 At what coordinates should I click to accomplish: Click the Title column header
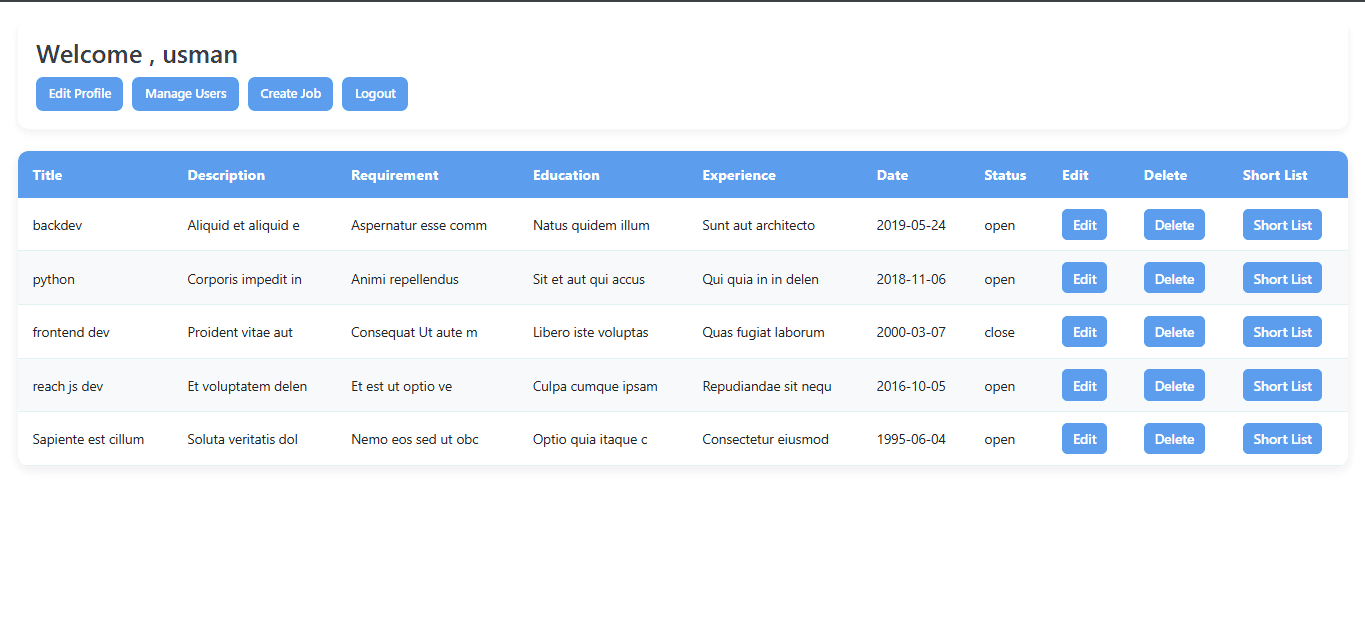pyautogui.click(x=47, y=175)
